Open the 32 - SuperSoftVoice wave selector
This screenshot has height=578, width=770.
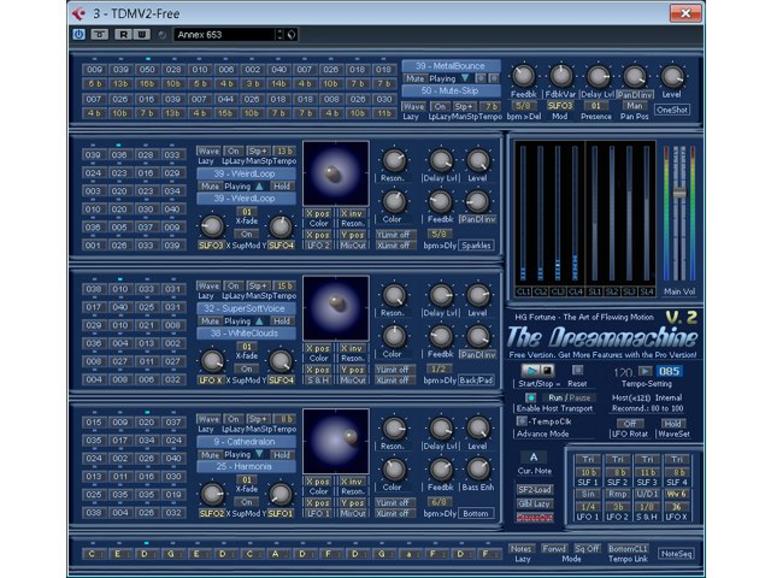point(247,308)
